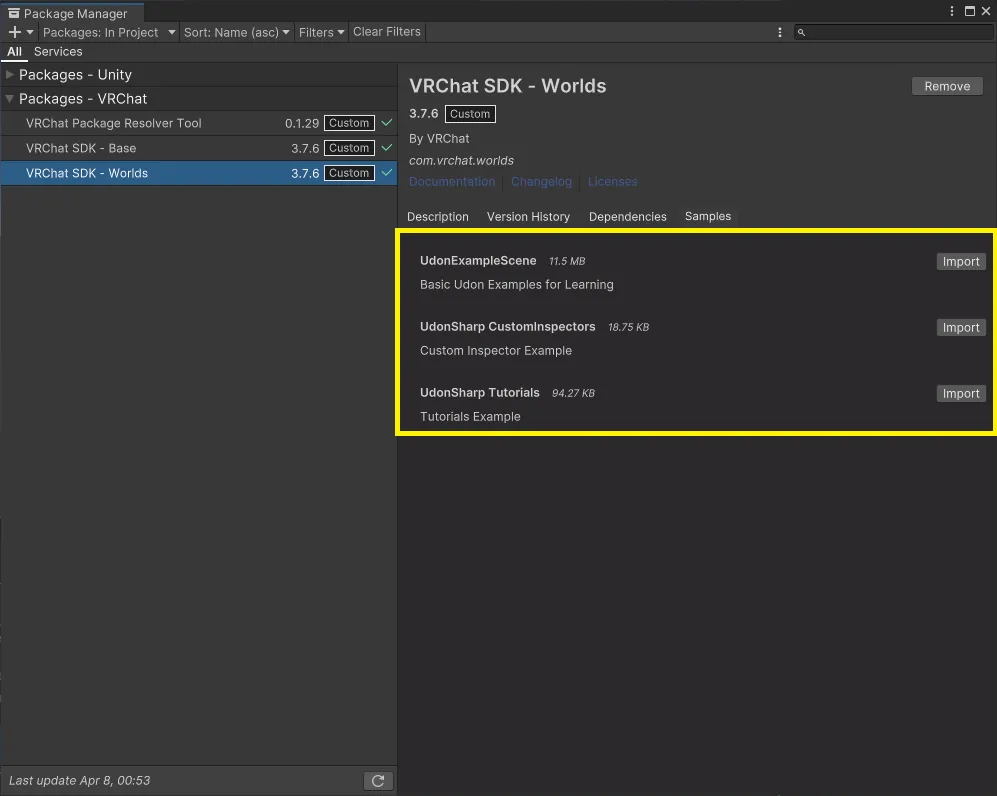
Task: Open the Packages: In Project dropdown
Action: click(x=108, y=32)
